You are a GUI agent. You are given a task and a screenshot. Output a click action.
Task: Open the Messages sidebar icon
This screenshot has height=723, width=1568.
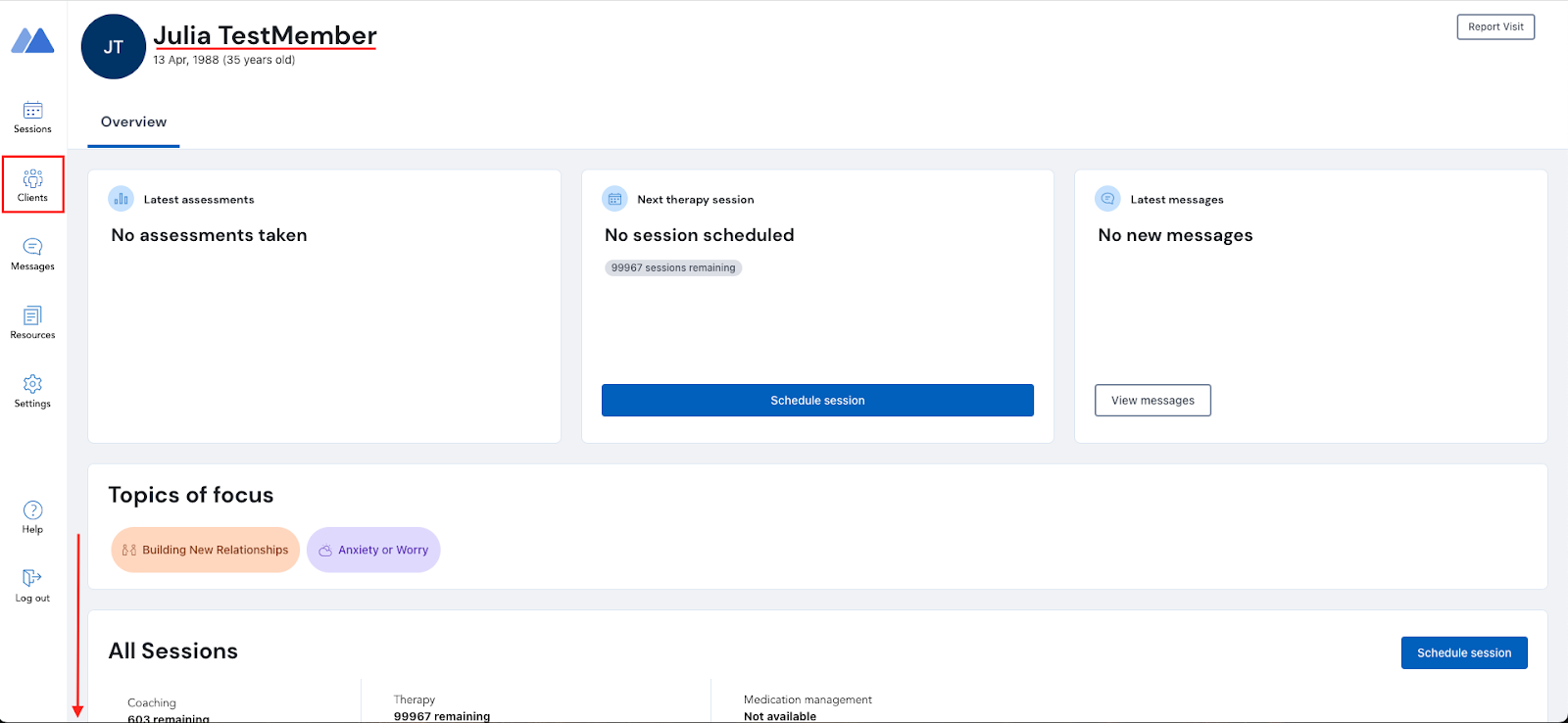pos(32,248)
